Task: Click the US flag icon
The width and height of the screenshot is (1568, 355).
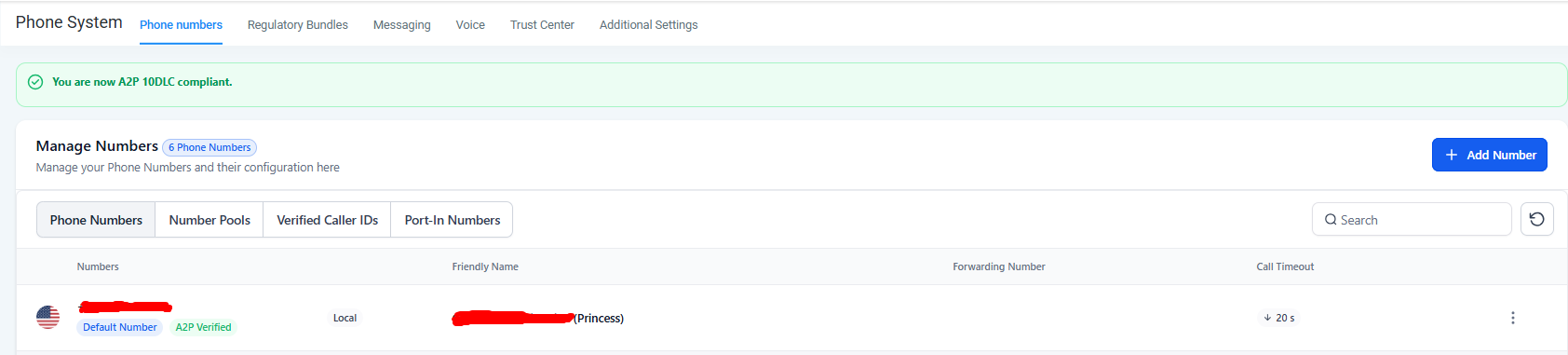Action: tap(47, 318)
